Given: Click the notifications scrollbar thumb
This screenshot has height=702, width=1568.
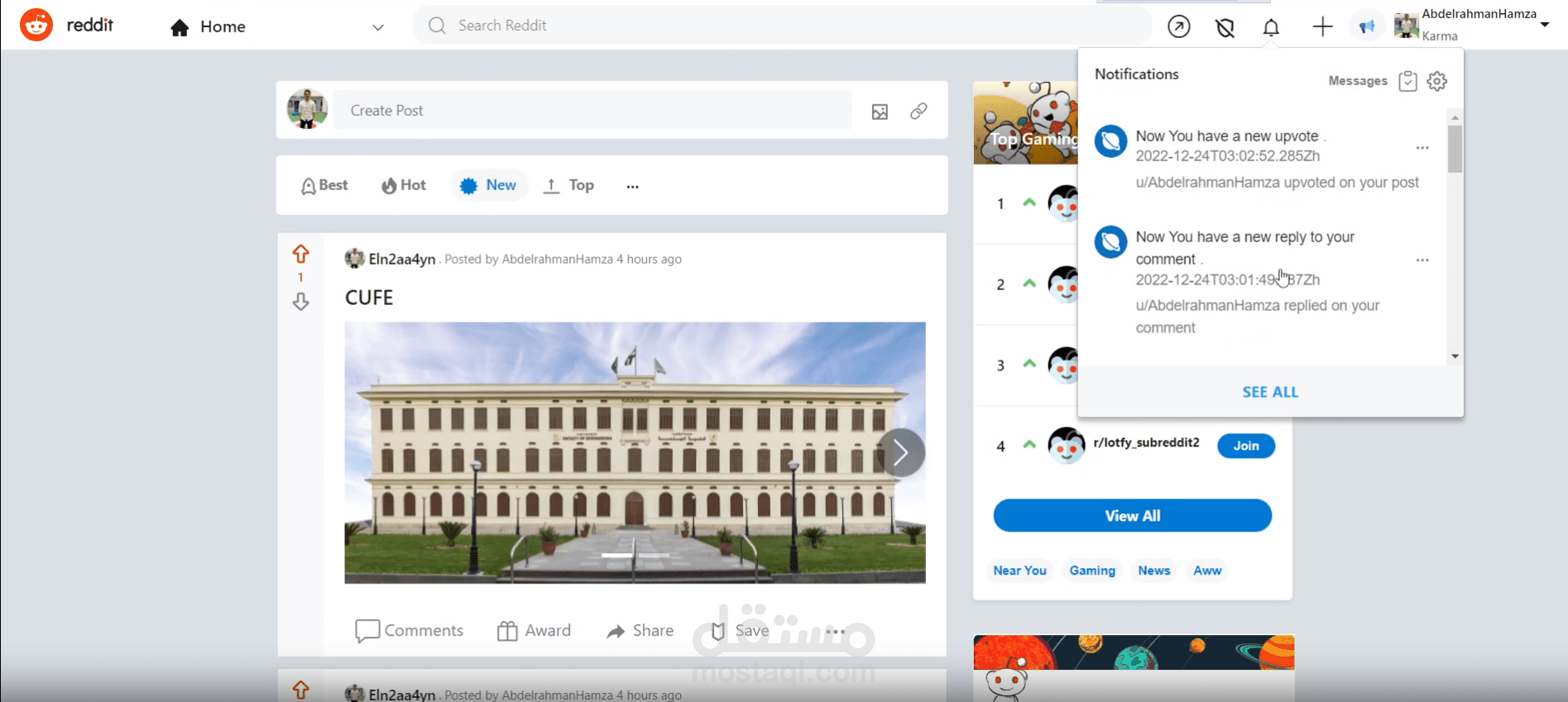Looking at the screenshot, I should coord(1455,149).
